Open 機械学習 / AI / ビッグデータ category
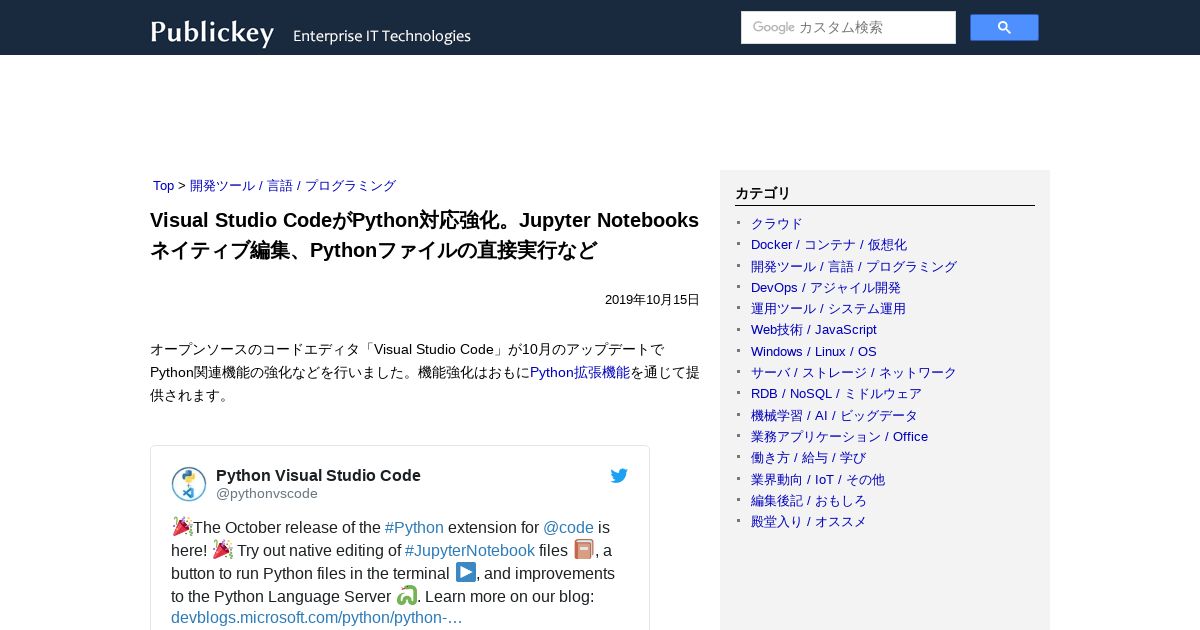Viewport: 1200px width, 630px height. (834, 416)
